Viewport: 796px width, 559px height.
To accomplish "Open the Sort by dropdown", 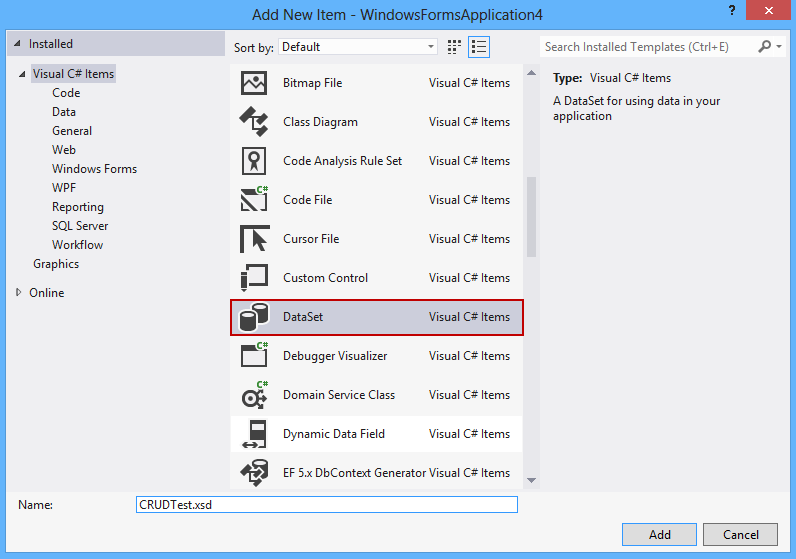I will (x=358, y=47).
